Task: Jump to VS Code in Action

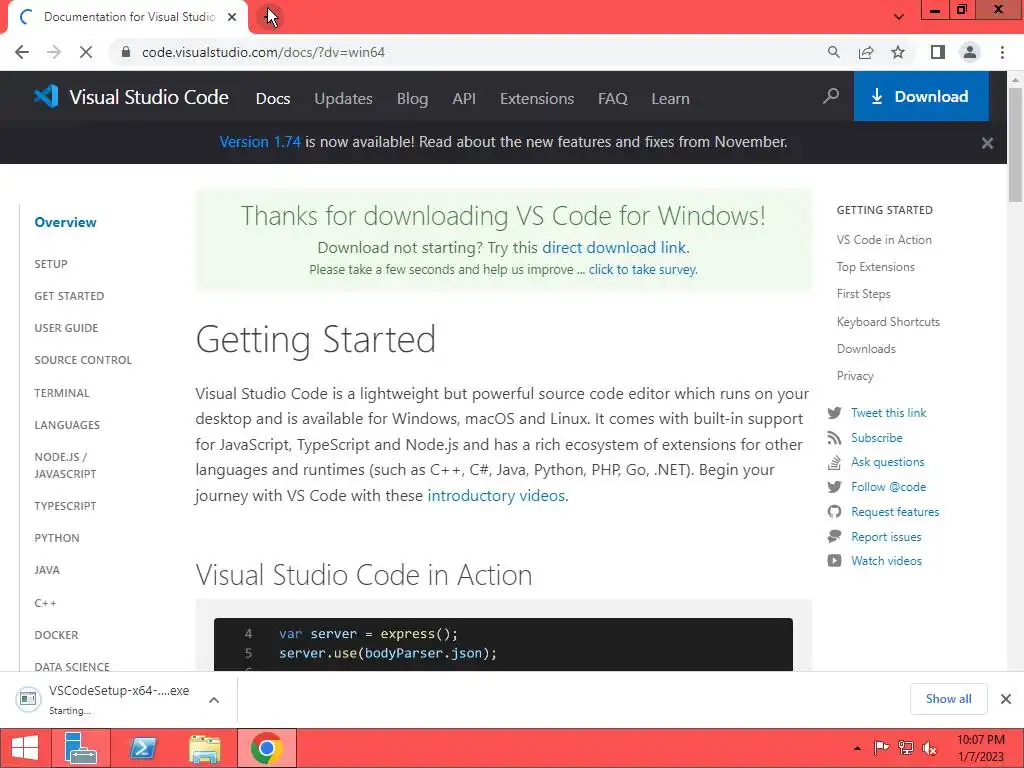Action: (x=884, y=240)
